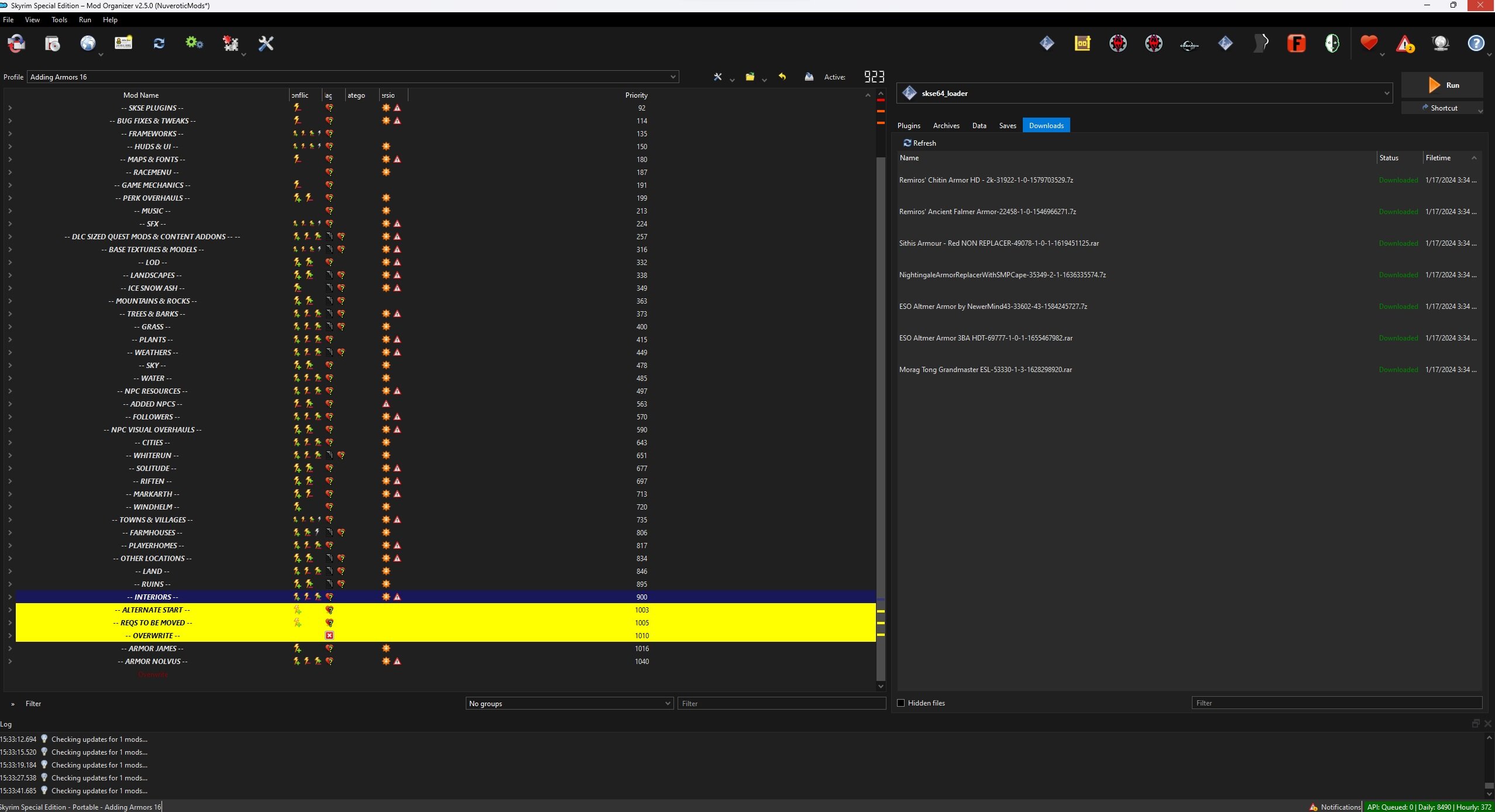Open the instance manager toolbar icon
The width and height of the screenshot is (1495, 812).
click(16, 43)
